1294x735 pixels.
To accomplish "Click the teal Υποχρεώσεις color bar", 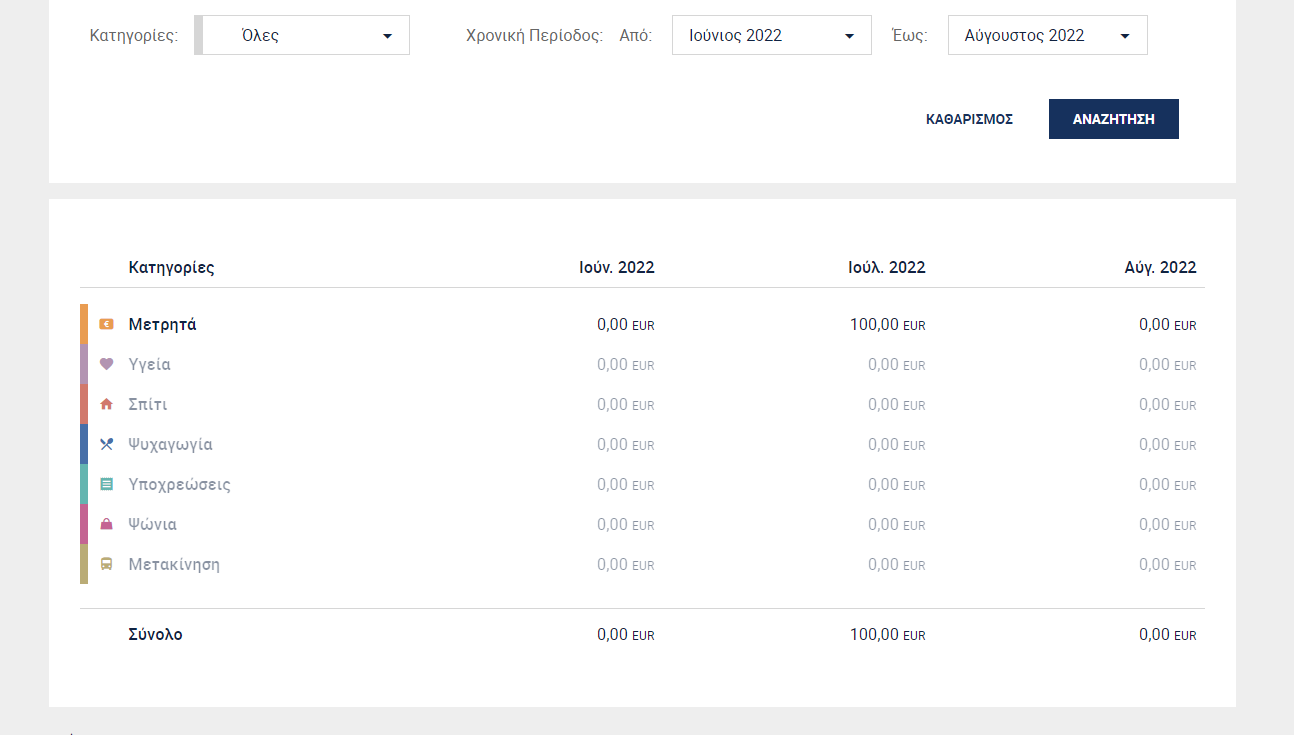I will tap(84, 484).
